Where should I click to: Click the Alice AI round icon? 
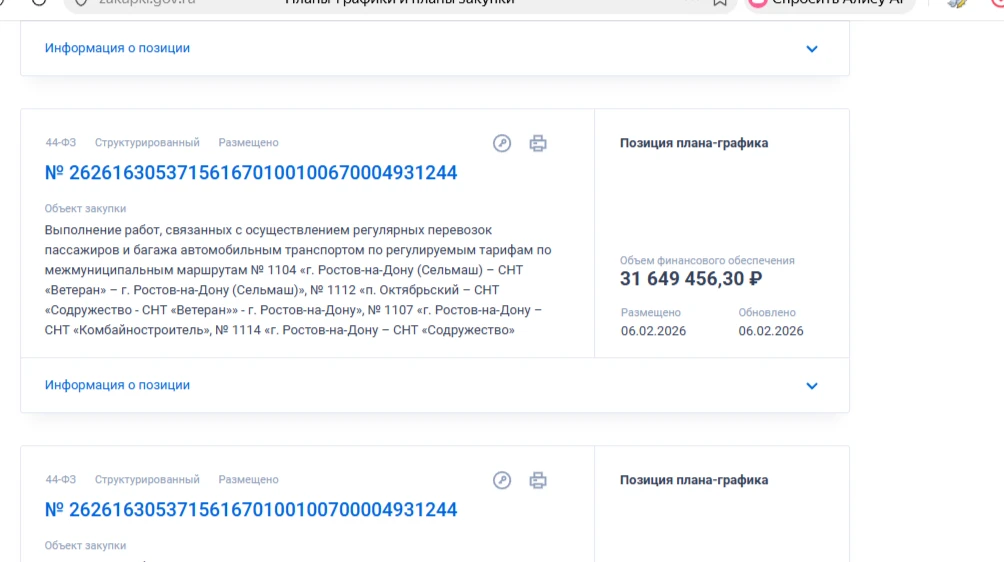(758, 3)
